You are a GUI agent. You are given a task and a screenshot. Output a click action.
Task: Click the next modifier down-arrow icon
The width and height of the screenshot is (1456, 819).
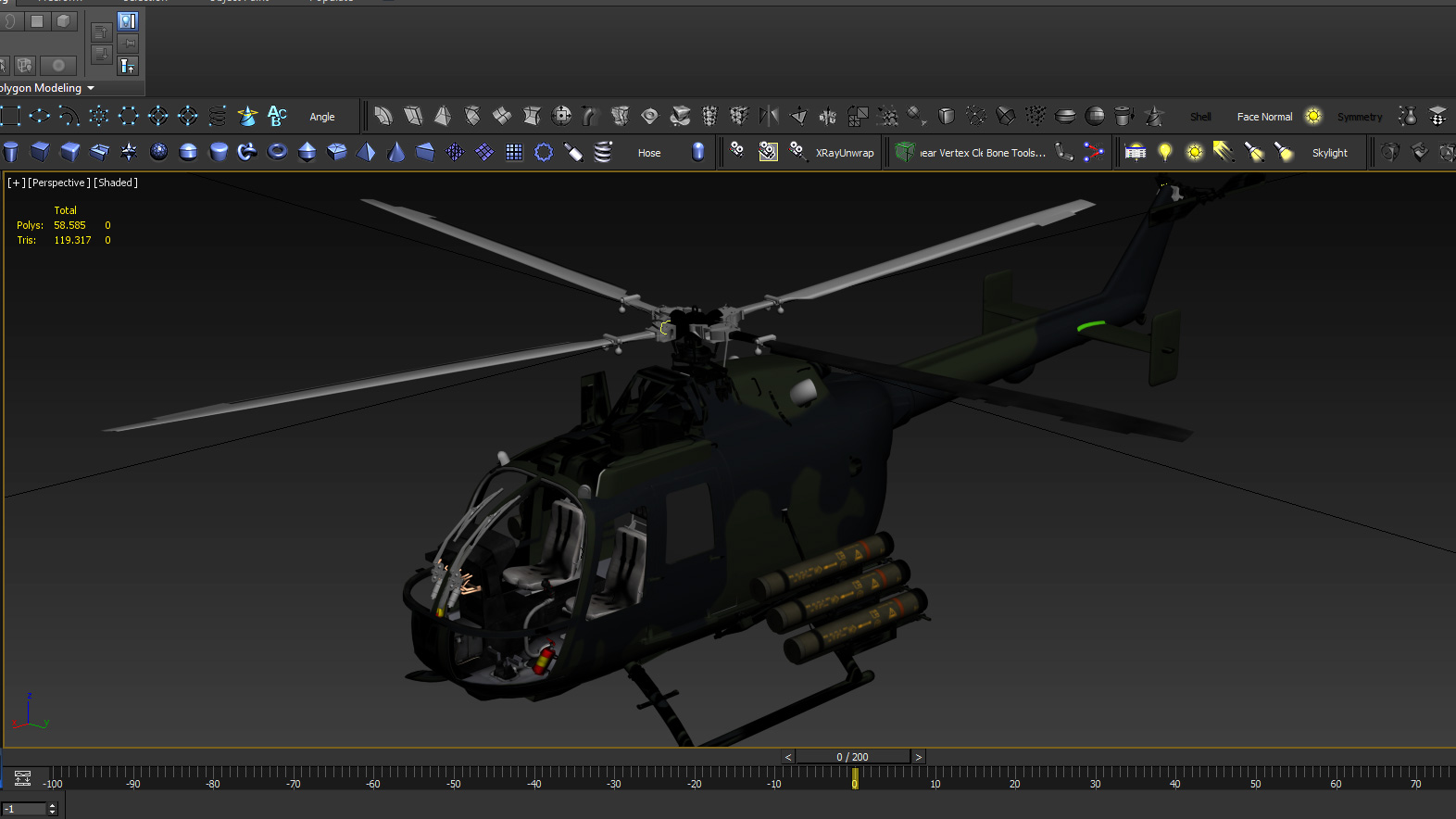[102, 55]
